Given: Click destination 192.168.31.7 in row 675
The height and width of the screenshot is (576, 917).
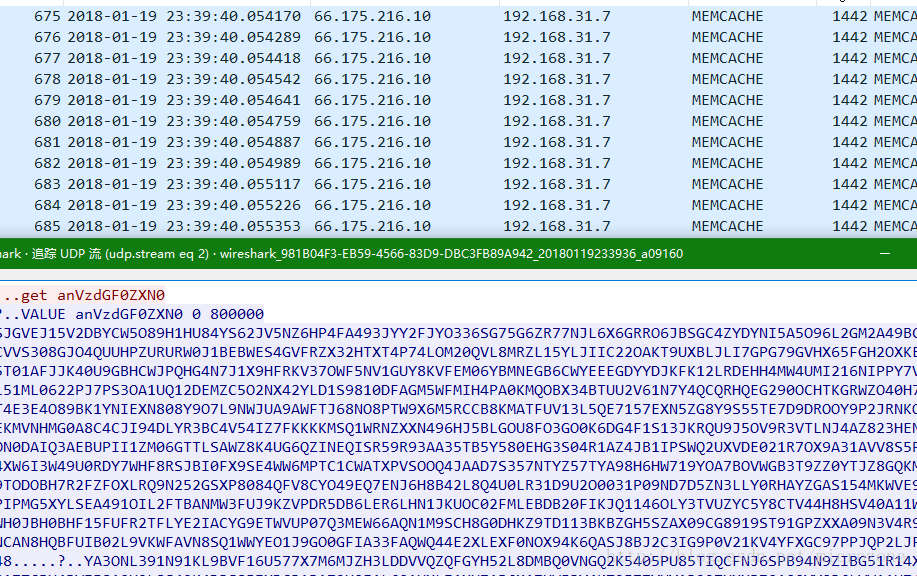Looking at the screenshot, I should pyautogui.click(x=557, y=16).
